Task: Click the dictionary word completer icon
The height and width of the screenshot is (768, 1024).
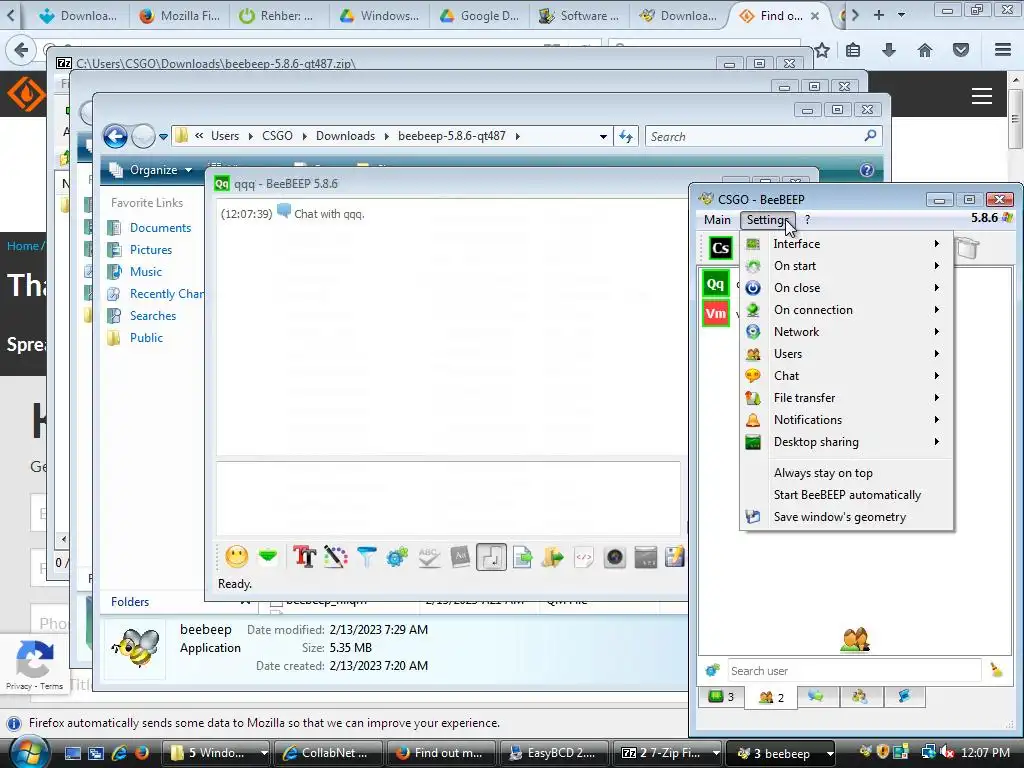Action: click(x=460, y=557)
